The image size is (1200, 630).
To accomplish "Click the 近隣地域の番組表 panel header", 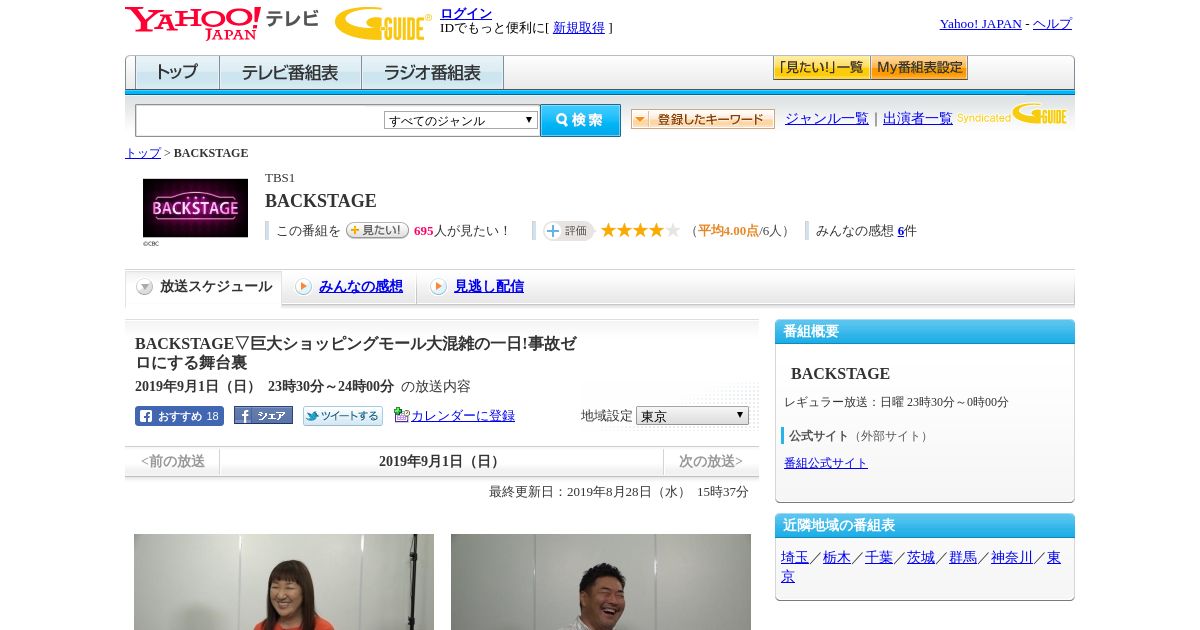I will (925, 526).
